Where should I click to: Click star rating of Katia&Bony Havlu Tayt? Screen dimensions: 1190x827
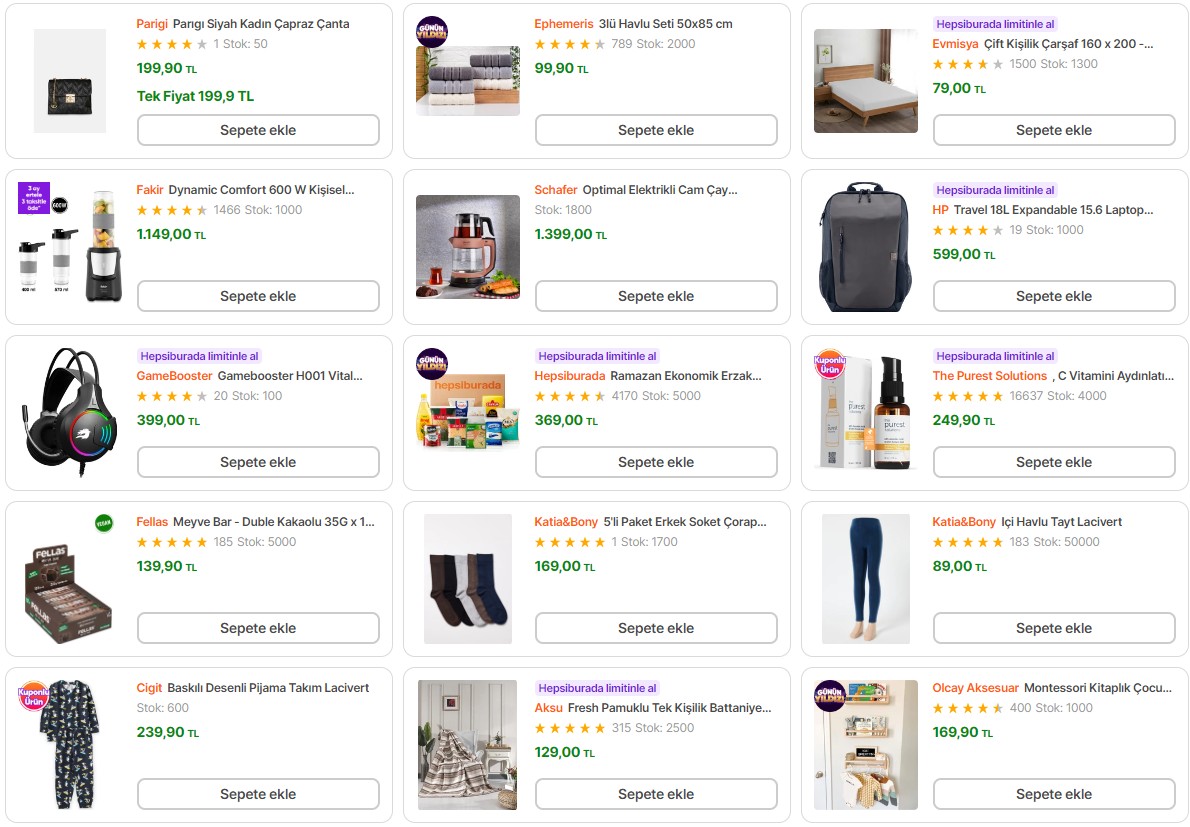coord(968,542)
